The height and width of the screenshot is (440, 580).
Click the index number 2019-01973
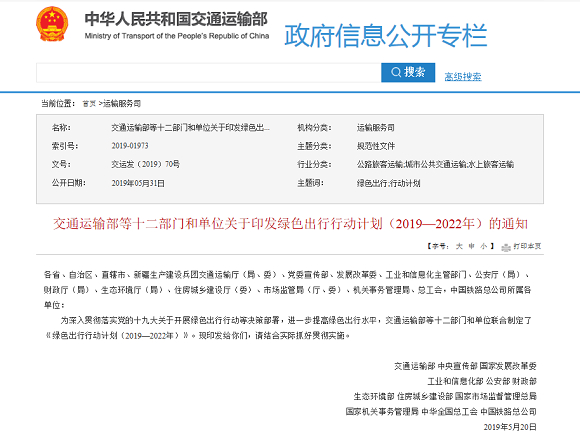(130, 146)
